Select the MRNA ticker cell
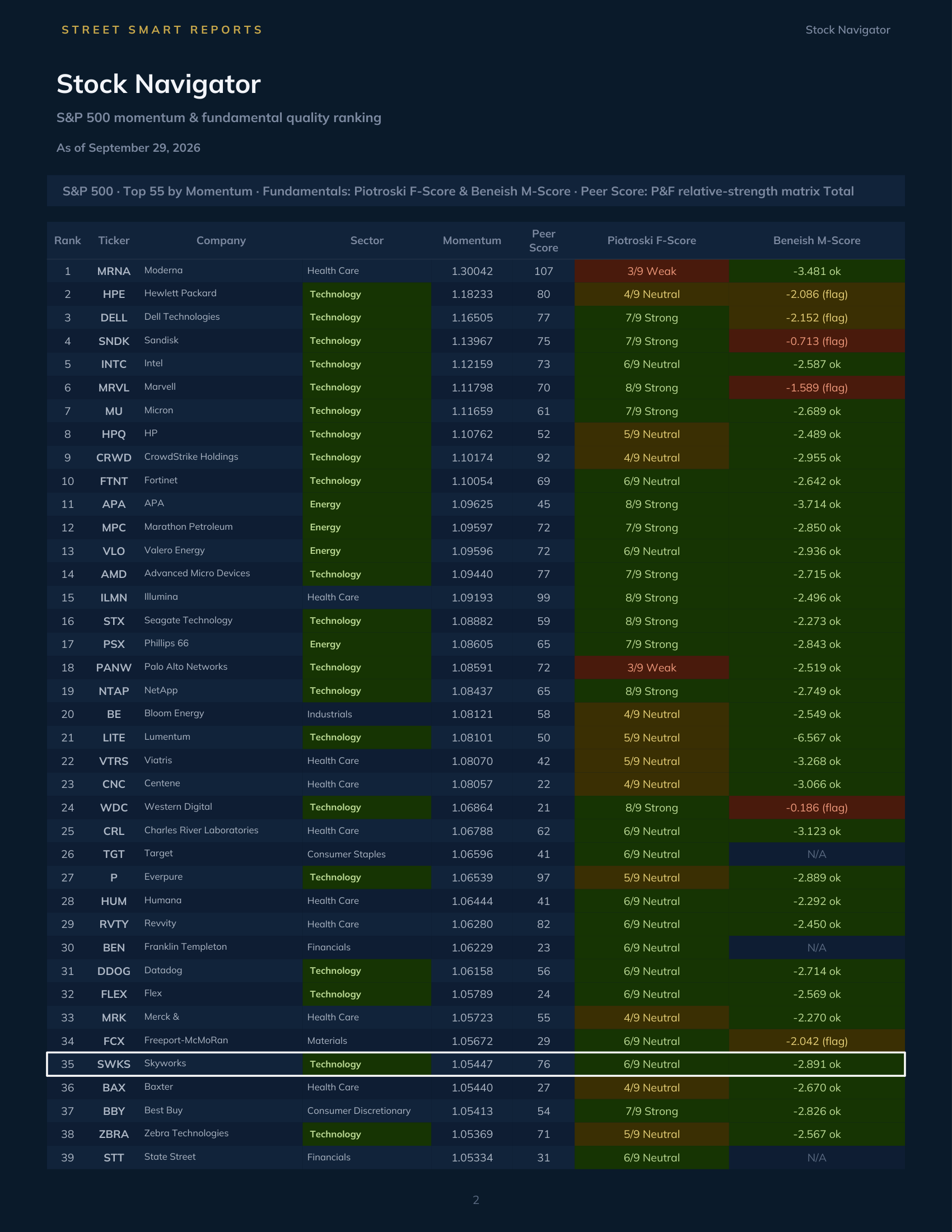The image size is (952, 1232). click(x=114, y=272)
